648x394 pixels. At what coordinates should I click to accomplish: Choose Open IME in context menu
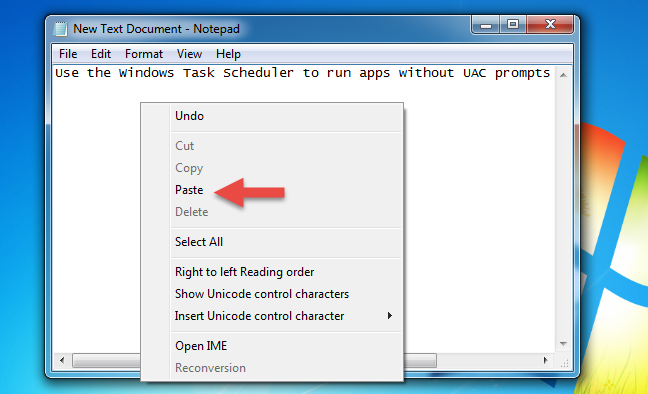(x=272, y=346)
